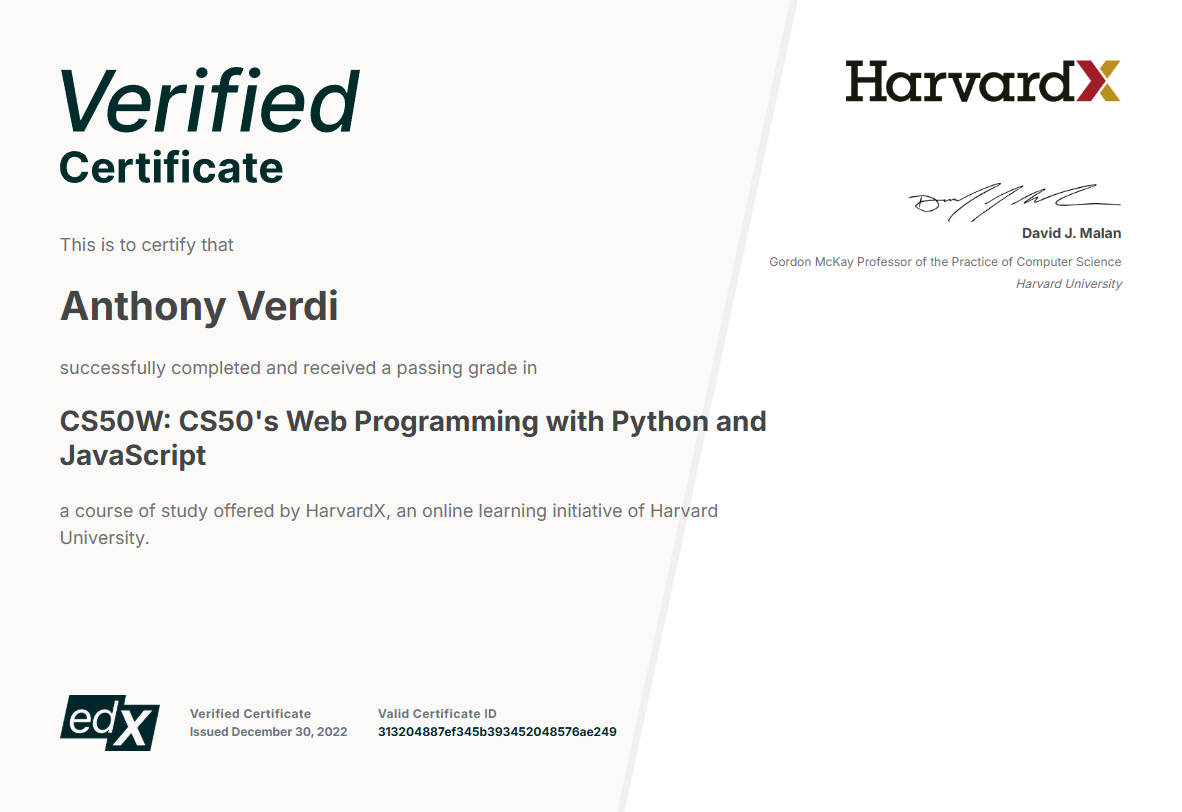The width and height of the screenshot is (1182, 812).
Task: Click the red X in the HarvardX logo
Action: pos(1098,81)
